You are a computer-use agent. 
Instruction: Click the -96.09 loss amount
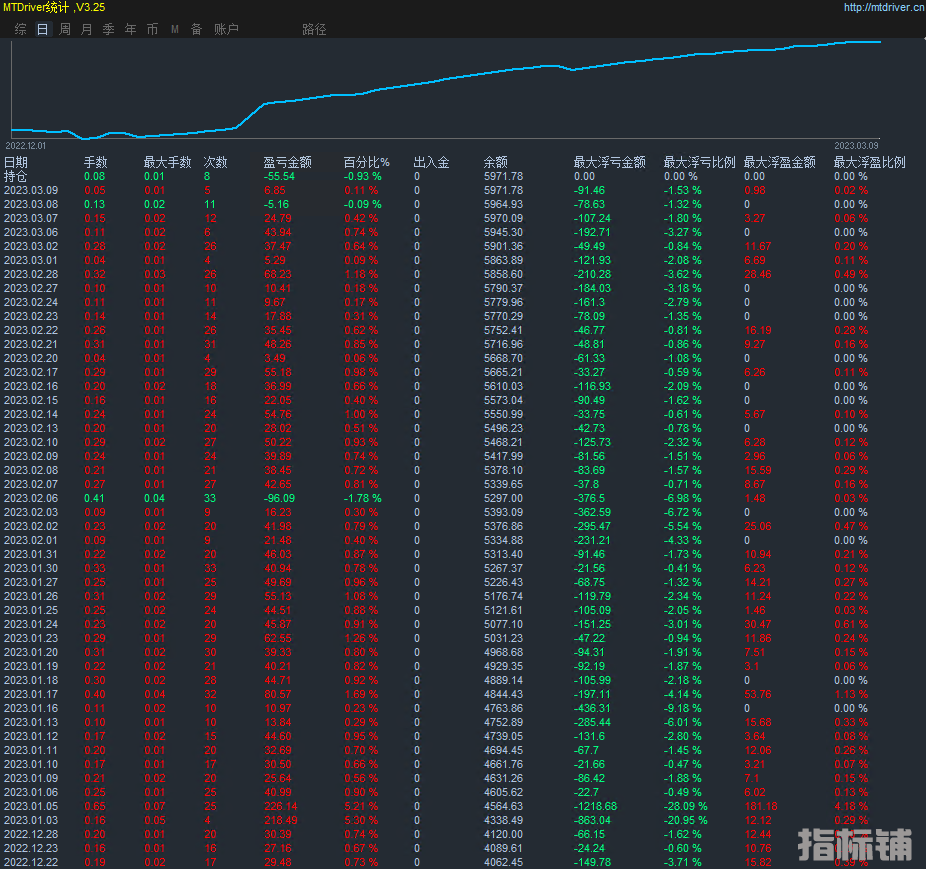tap(279, 499)
